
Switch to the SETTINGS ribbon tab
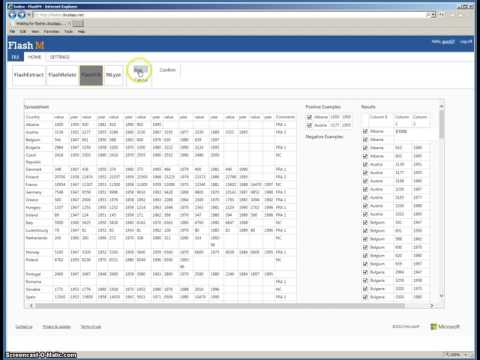tap(60, 57)
